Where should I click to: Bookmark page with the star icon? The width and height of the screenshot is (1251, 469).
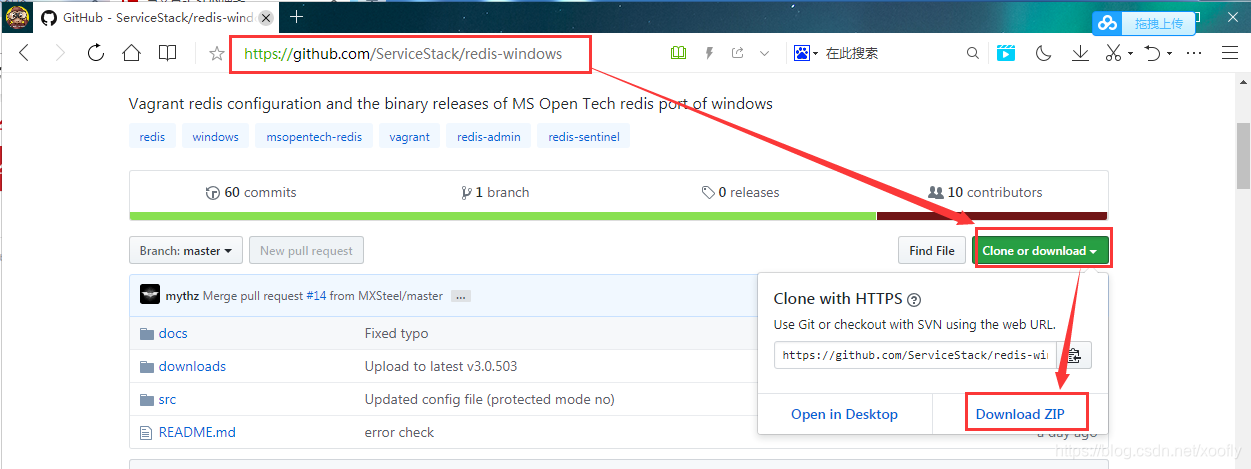tap(217, 54)
